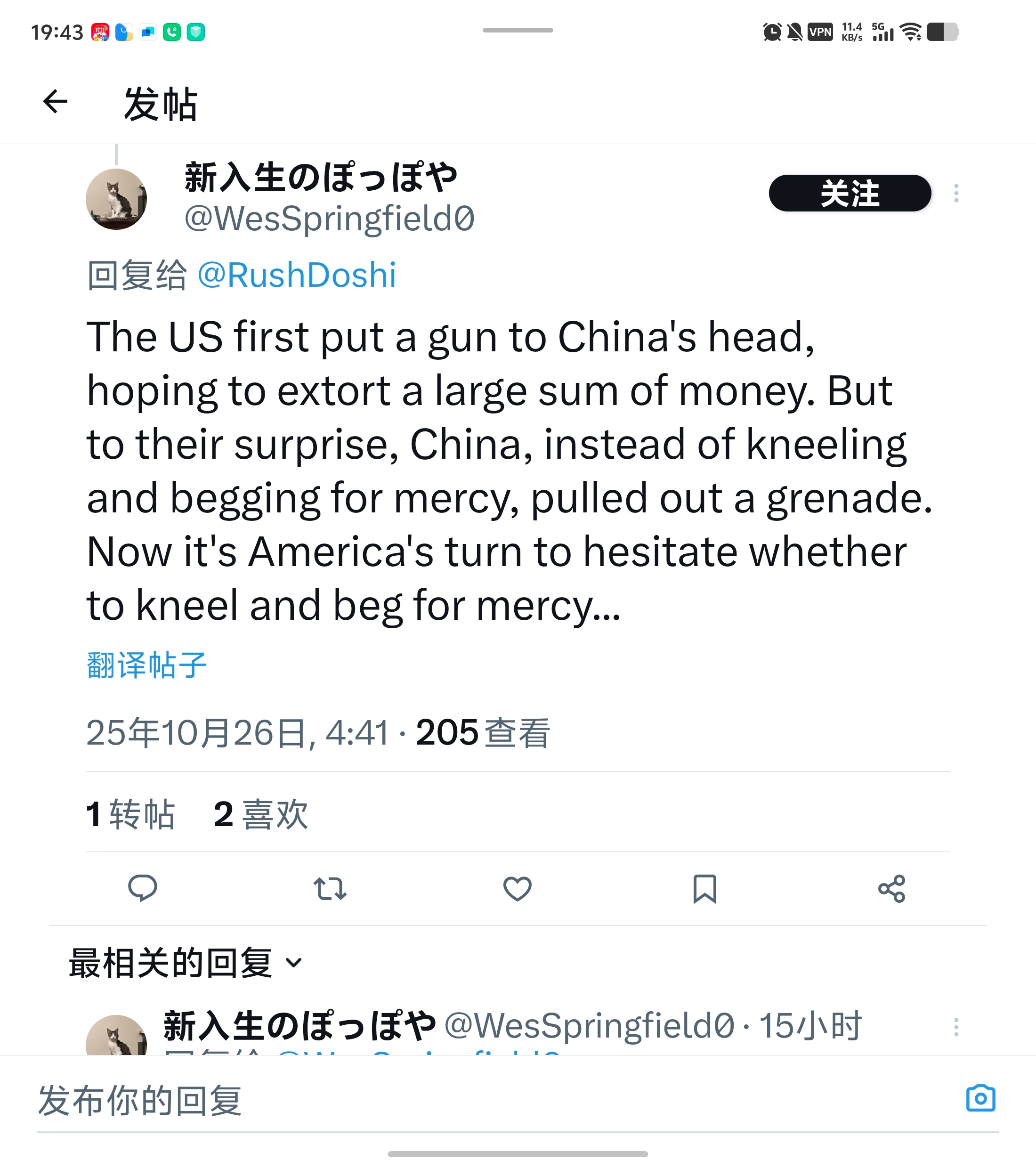
Task: Tap the cat avatar on the reply post
Action: 116,1036
